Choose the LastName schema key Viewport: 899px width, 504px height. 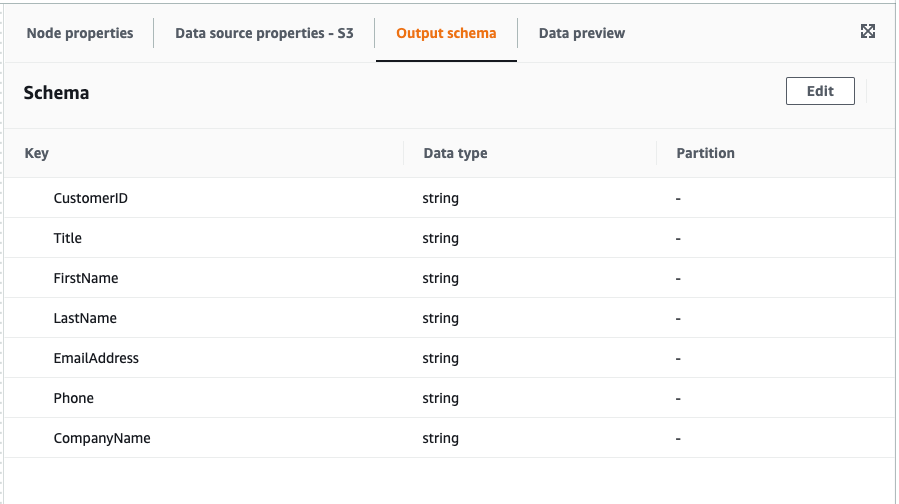tap(85, 318)
